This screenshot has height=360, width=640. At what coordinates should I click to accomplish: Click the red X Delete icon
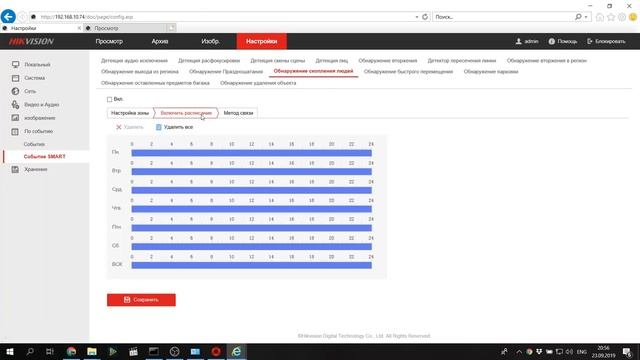[119, 127]
